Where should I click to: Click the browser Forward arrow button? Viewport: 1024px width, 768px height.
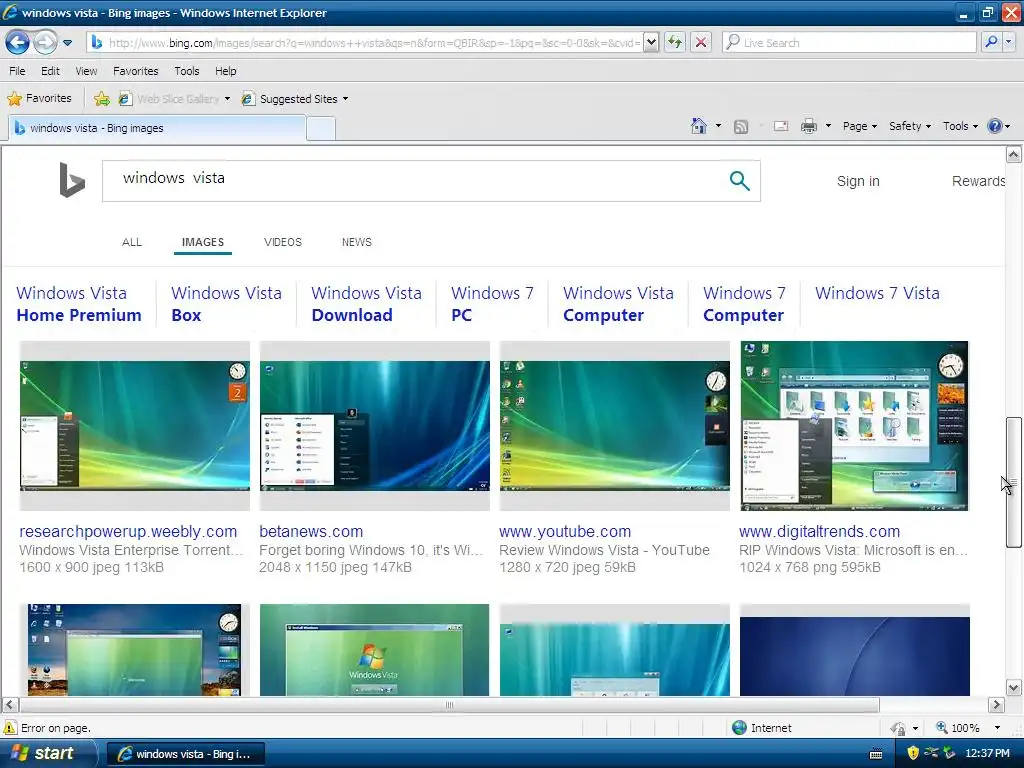[44, 43]
